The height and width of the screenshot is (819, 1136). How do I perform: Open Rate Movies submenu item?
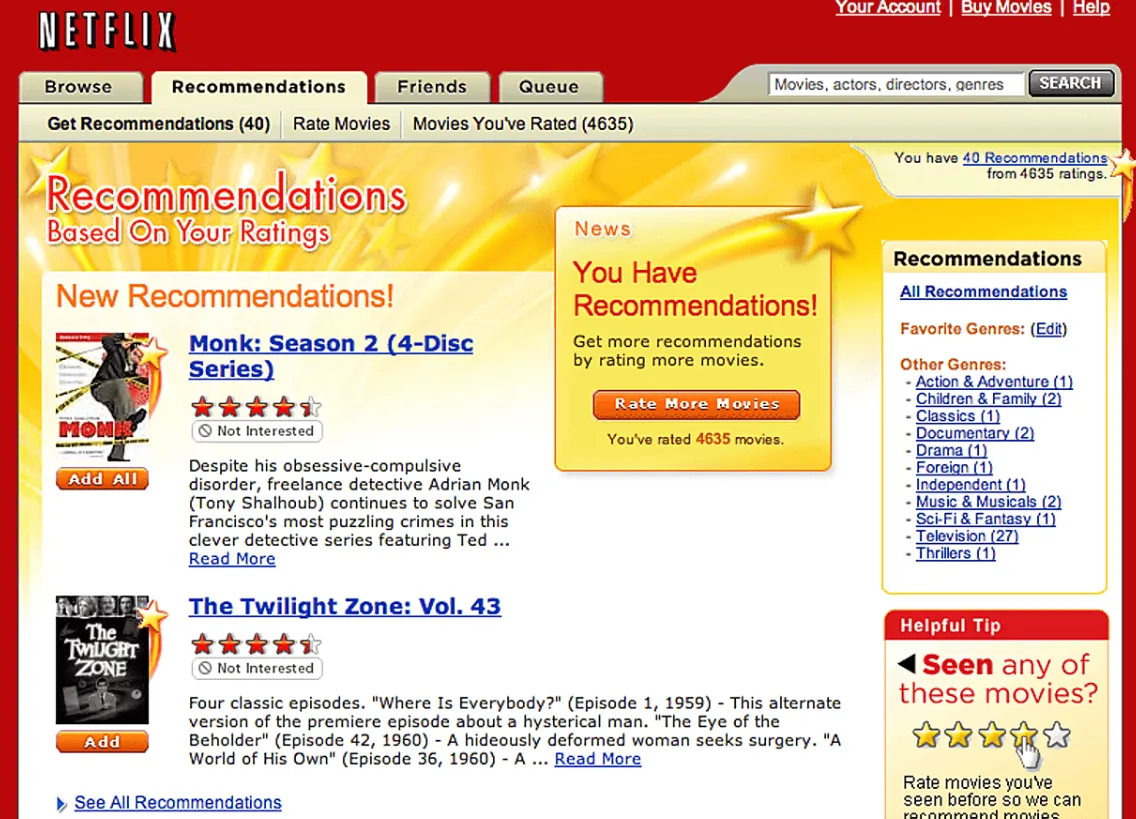pyautogui.click(x=341, y=124)
